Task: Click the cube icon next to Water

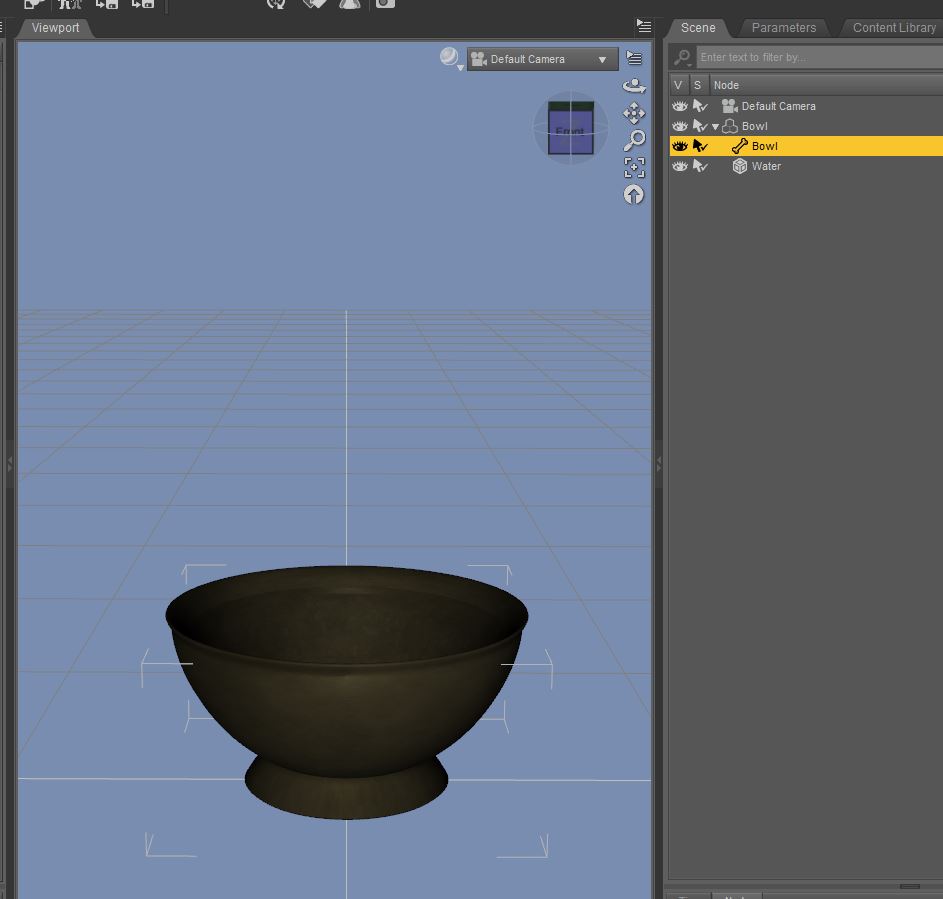Action: tap(740, 167)
